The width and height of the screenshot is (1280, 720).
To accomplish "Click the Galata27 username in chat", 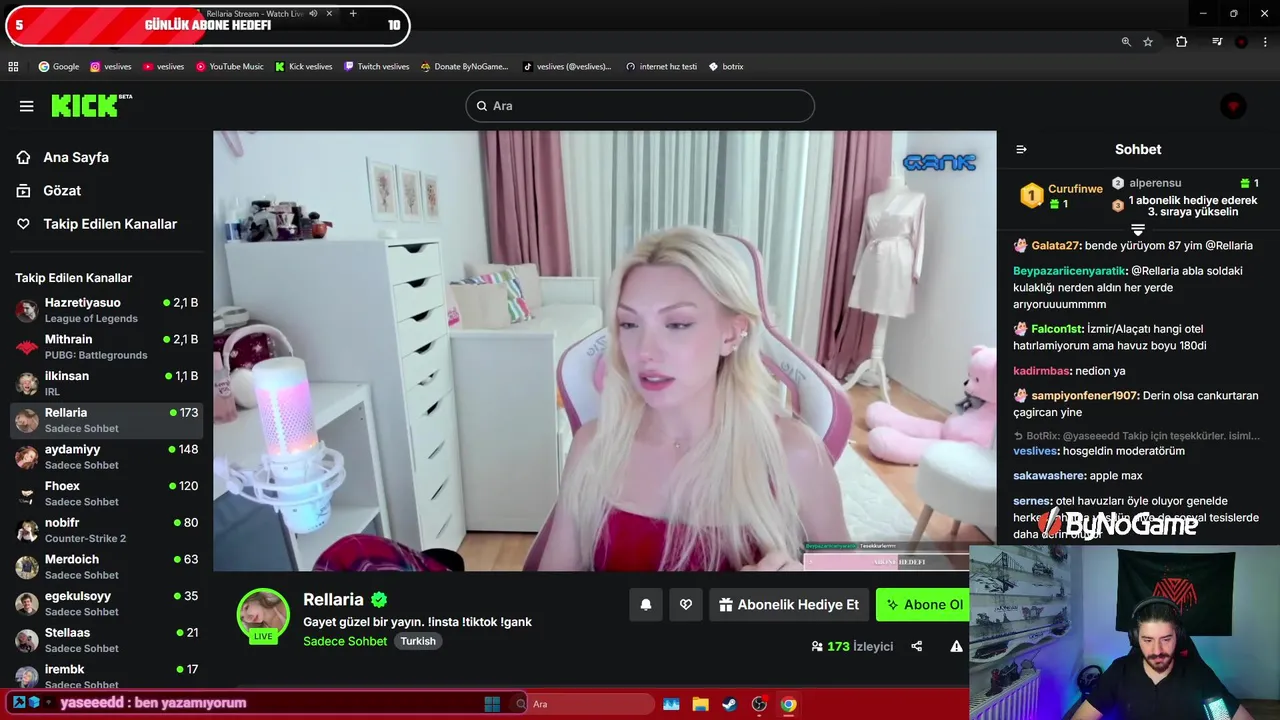I will pyautogui.click(x=1055, y=246).
